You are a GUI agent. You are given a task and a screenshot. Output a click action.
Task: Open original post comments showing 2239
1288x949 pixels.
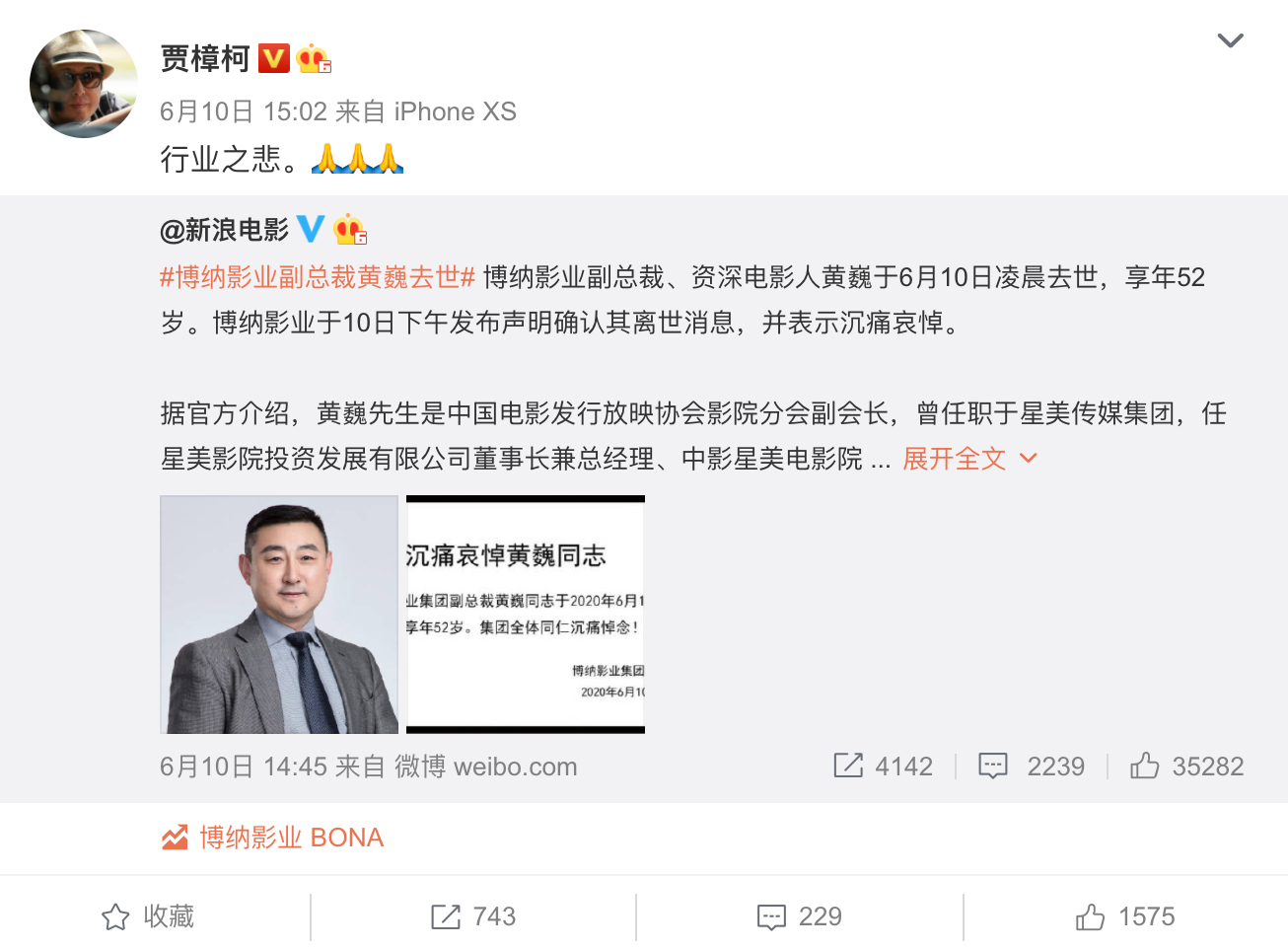point(1032,766)
